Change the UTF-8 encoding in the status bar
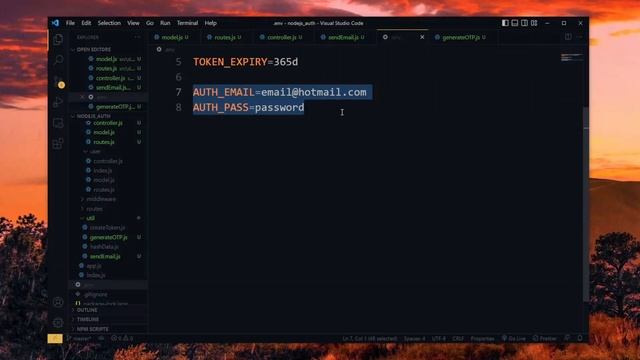Screen dimensions: 640x360 pyautogui.click(x=439, y=338)
